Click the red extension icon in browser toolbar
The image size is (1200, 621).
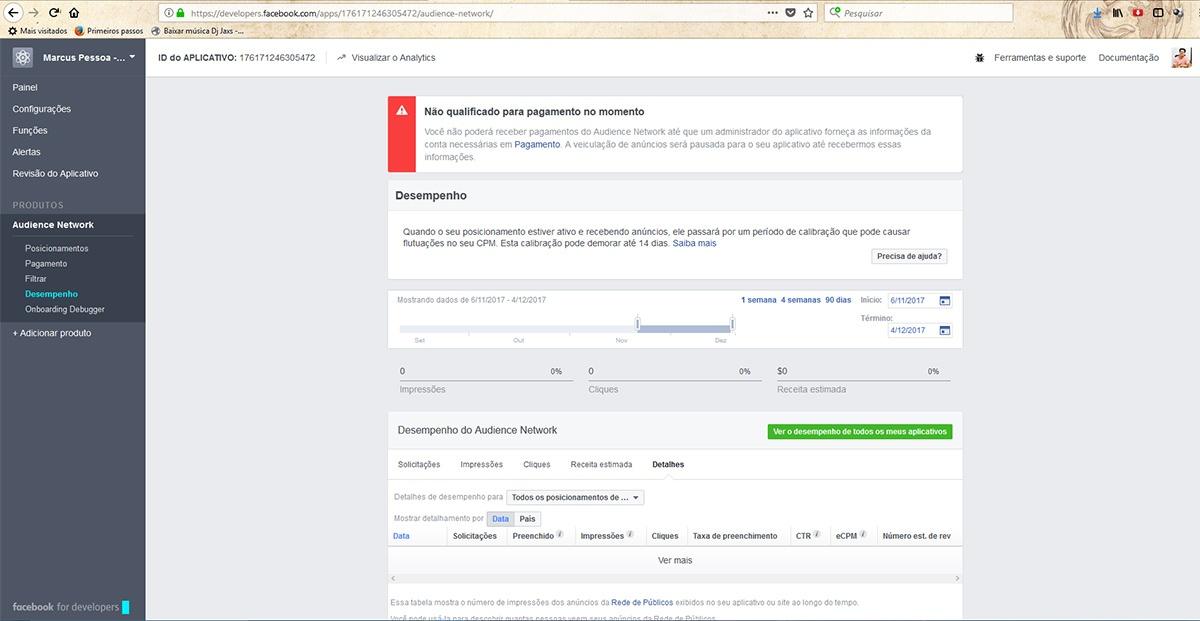pos(1137,13)
